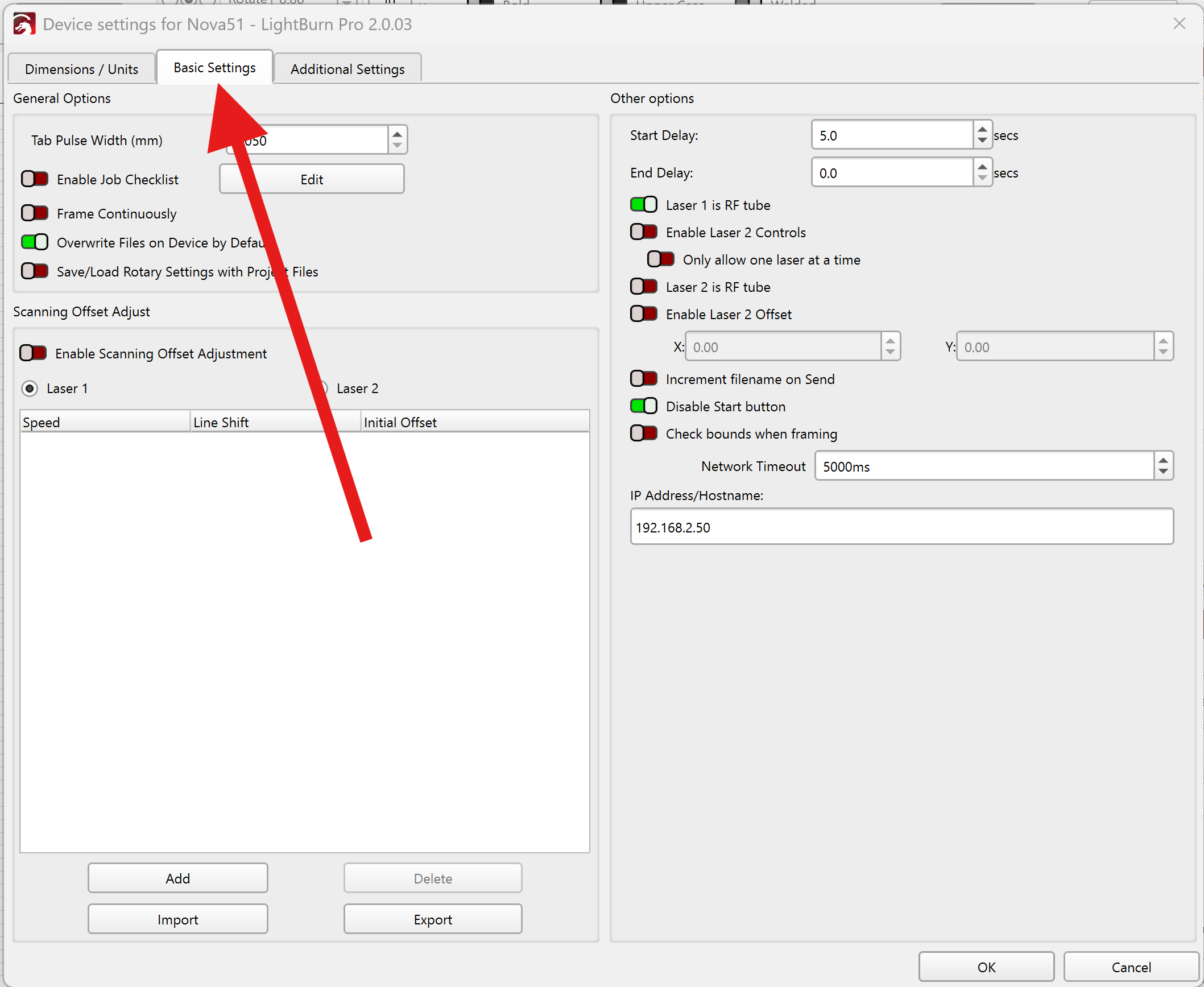Toggle Disable Start button switch
This screenshot has width=1204, height=987.
pos(643,406)
